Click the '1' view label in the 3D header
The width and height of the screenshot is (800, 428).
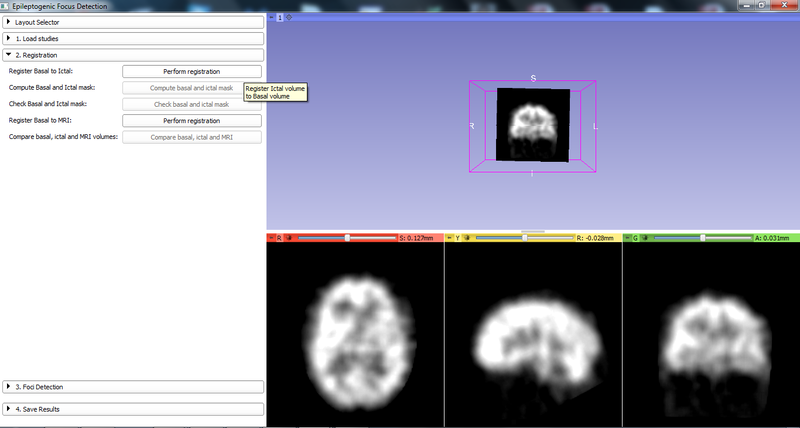[x=280, y=17]
